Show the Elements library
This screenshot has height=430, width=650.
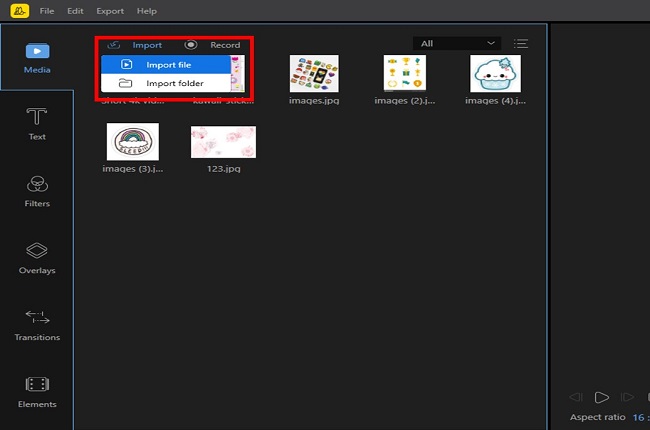click(37, 391)
